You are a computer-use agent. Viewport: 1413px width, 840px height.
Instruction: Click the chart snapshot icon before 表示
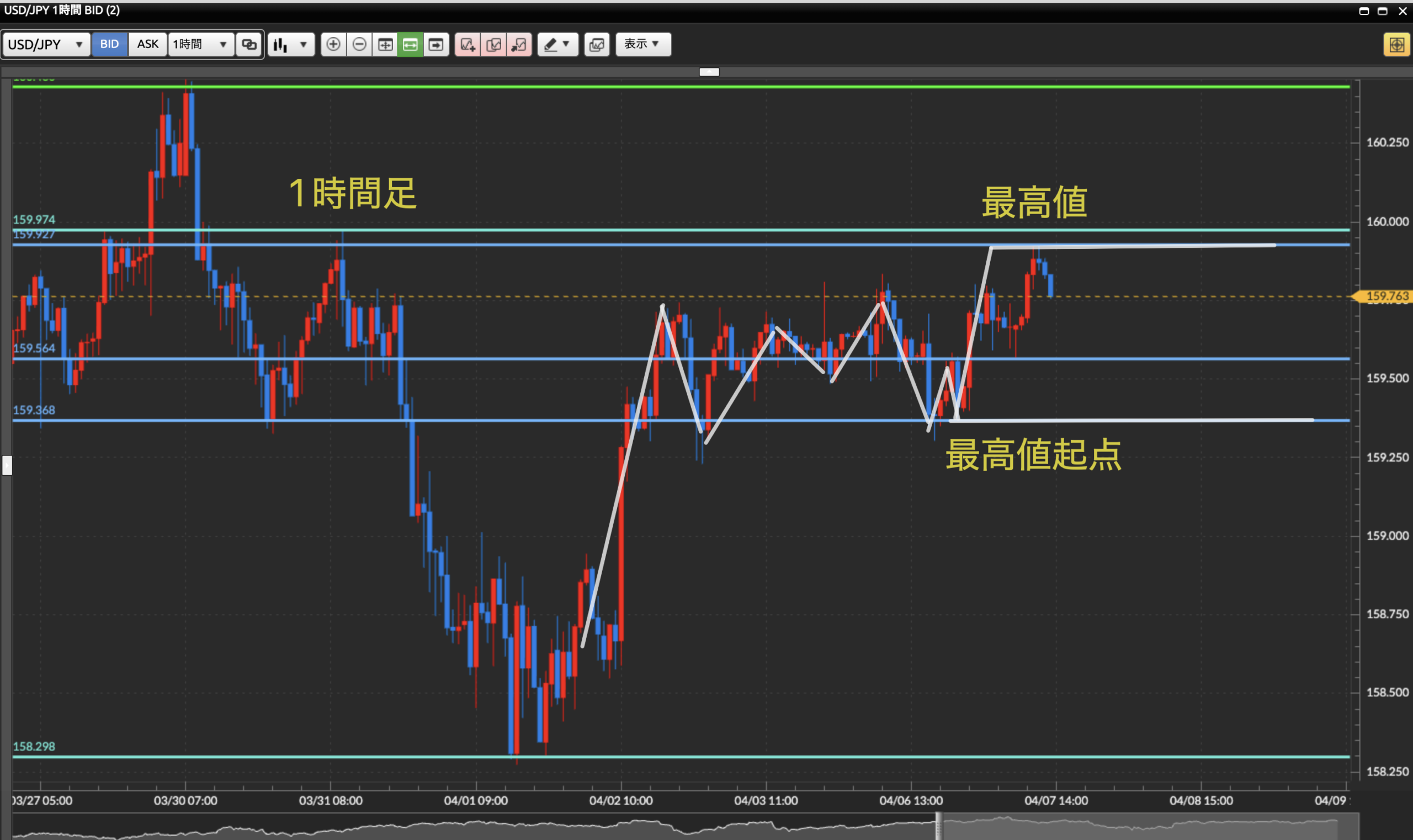(x=597, y=44)
